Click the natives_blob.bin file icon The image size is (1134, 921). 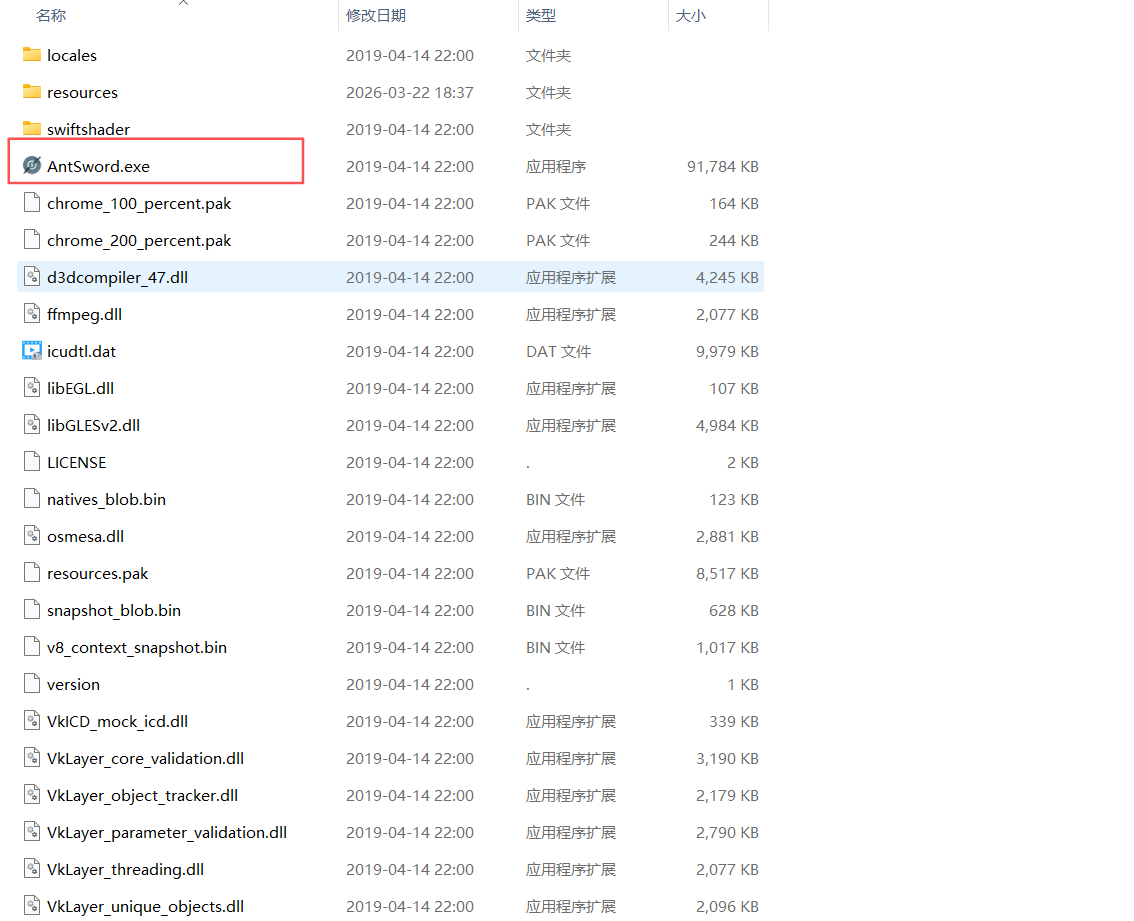coord(32,498)
